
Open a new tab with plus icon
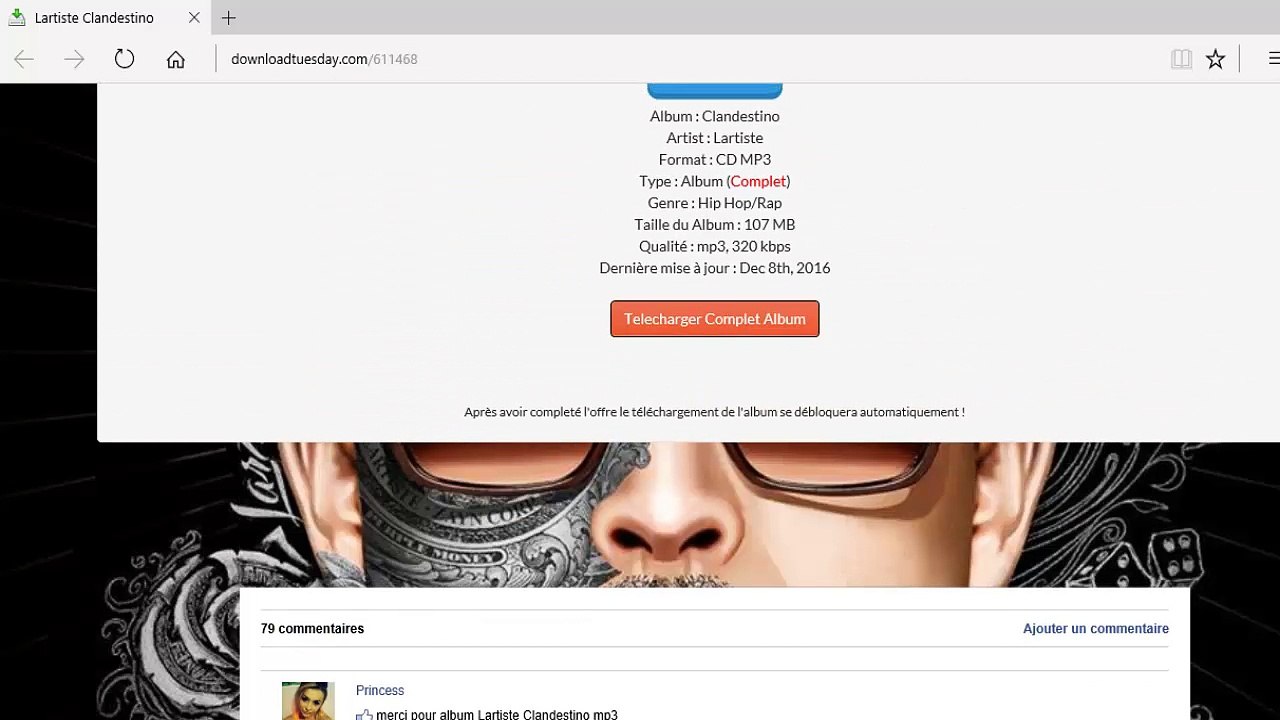click(229, 18)
